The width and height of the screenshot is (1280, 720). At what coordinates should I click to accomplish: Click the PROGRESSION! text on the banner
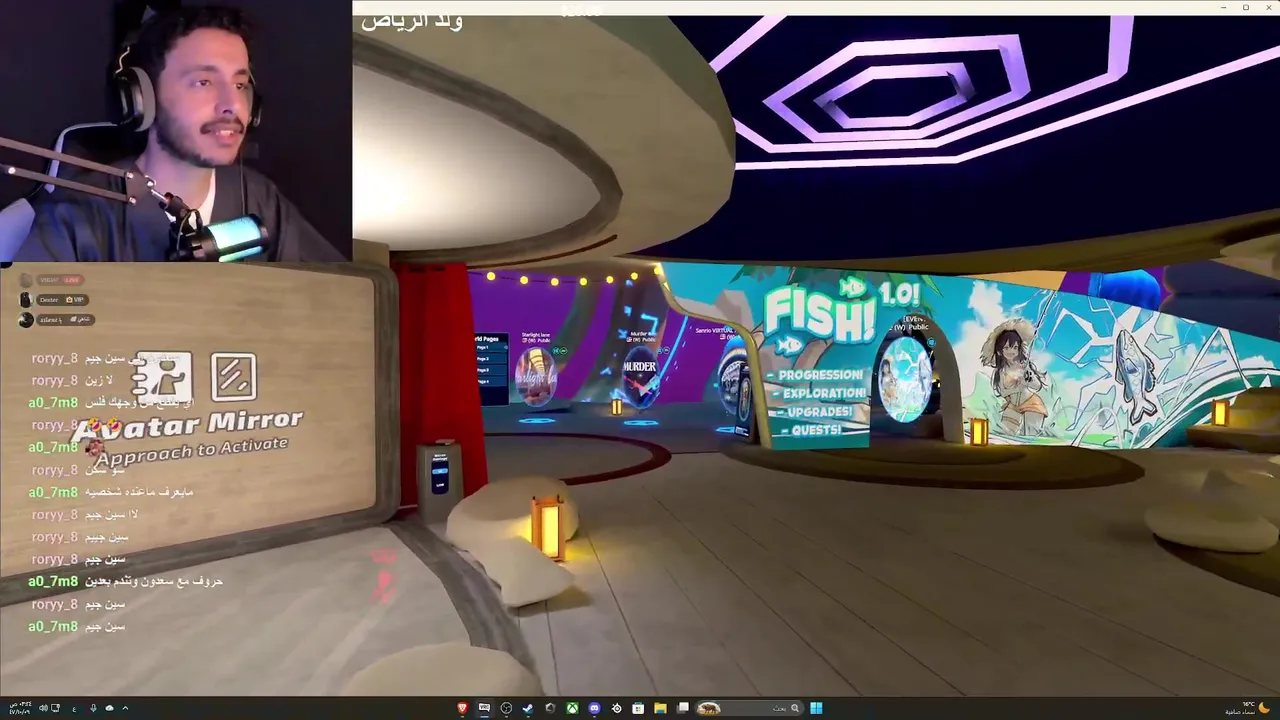click(x=820, y=375)
